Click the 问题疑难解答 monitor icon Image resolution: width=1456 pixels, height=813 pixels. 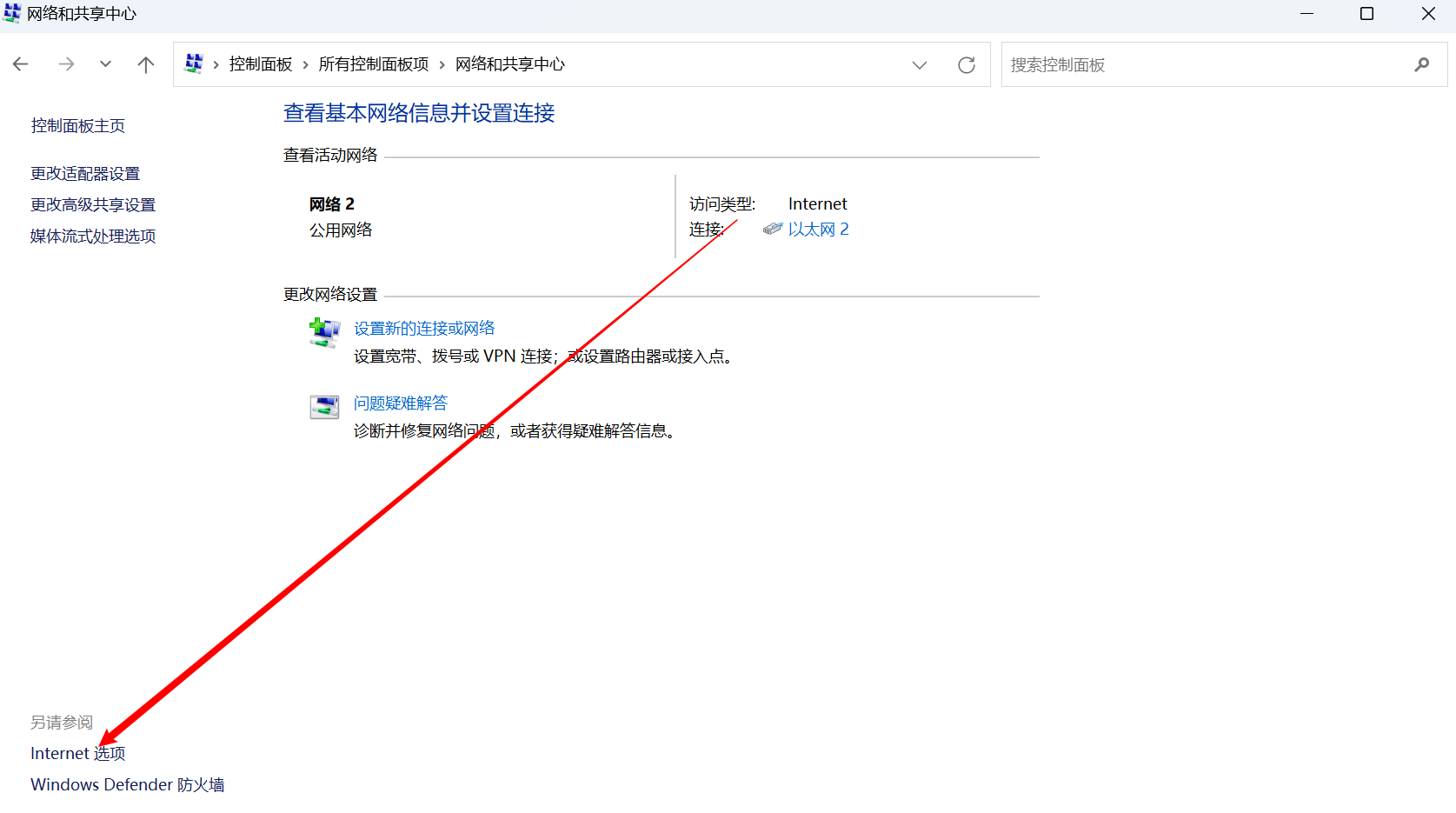[x=322, y=406]
